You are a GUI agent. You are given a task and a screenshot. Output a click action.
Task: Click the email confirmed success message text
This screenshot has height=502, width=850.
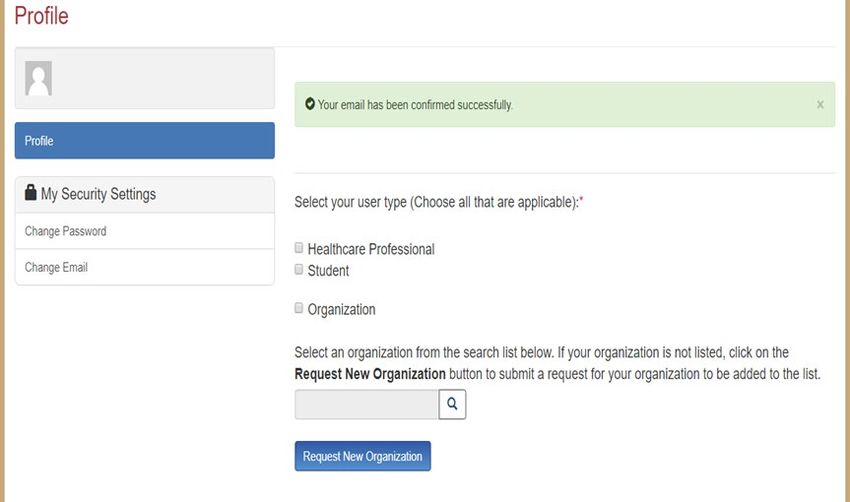click(x=415, y=105)
